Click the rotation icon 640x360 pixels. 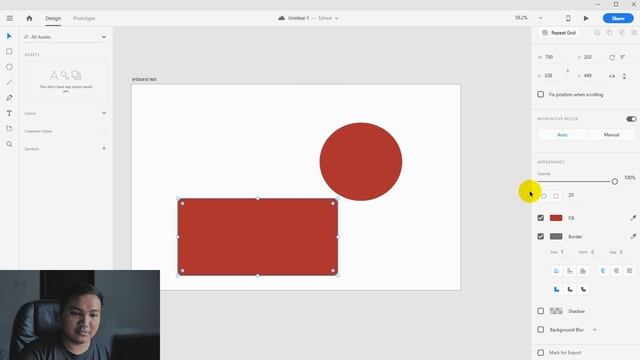tap(612, 58)
